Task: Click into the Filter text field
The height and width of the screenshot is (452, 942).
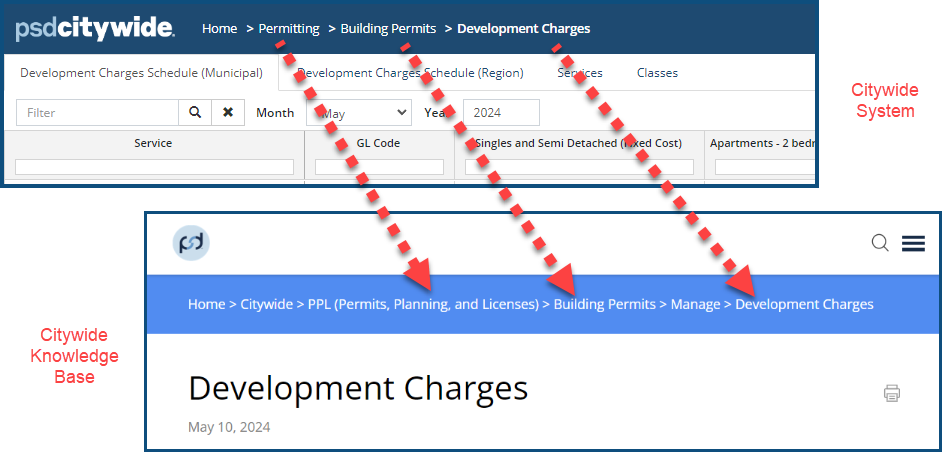Action: (x=97, y=112)
